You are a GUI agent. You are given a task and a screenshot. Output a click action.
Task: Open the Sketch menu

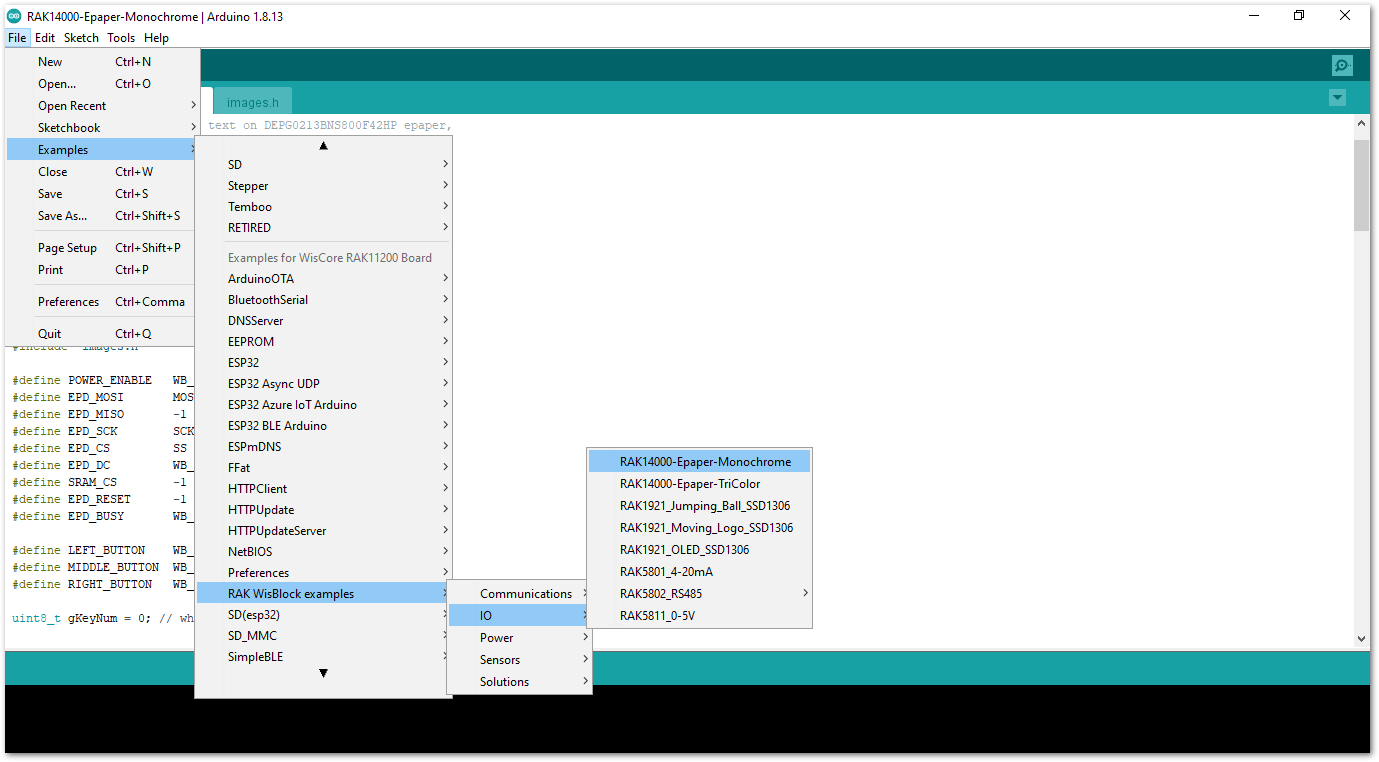81,38
